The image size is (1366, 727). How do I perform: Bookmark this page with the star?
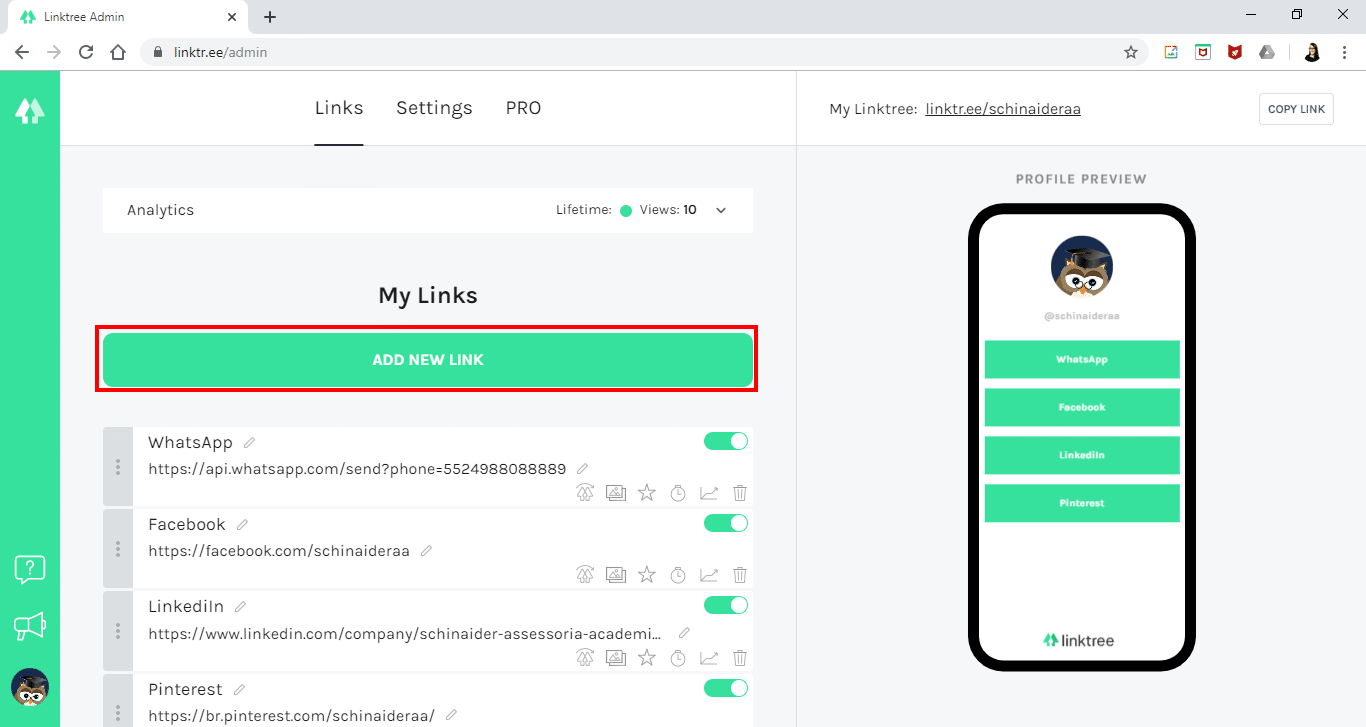pyautogui.click(x=1131, y=52)
